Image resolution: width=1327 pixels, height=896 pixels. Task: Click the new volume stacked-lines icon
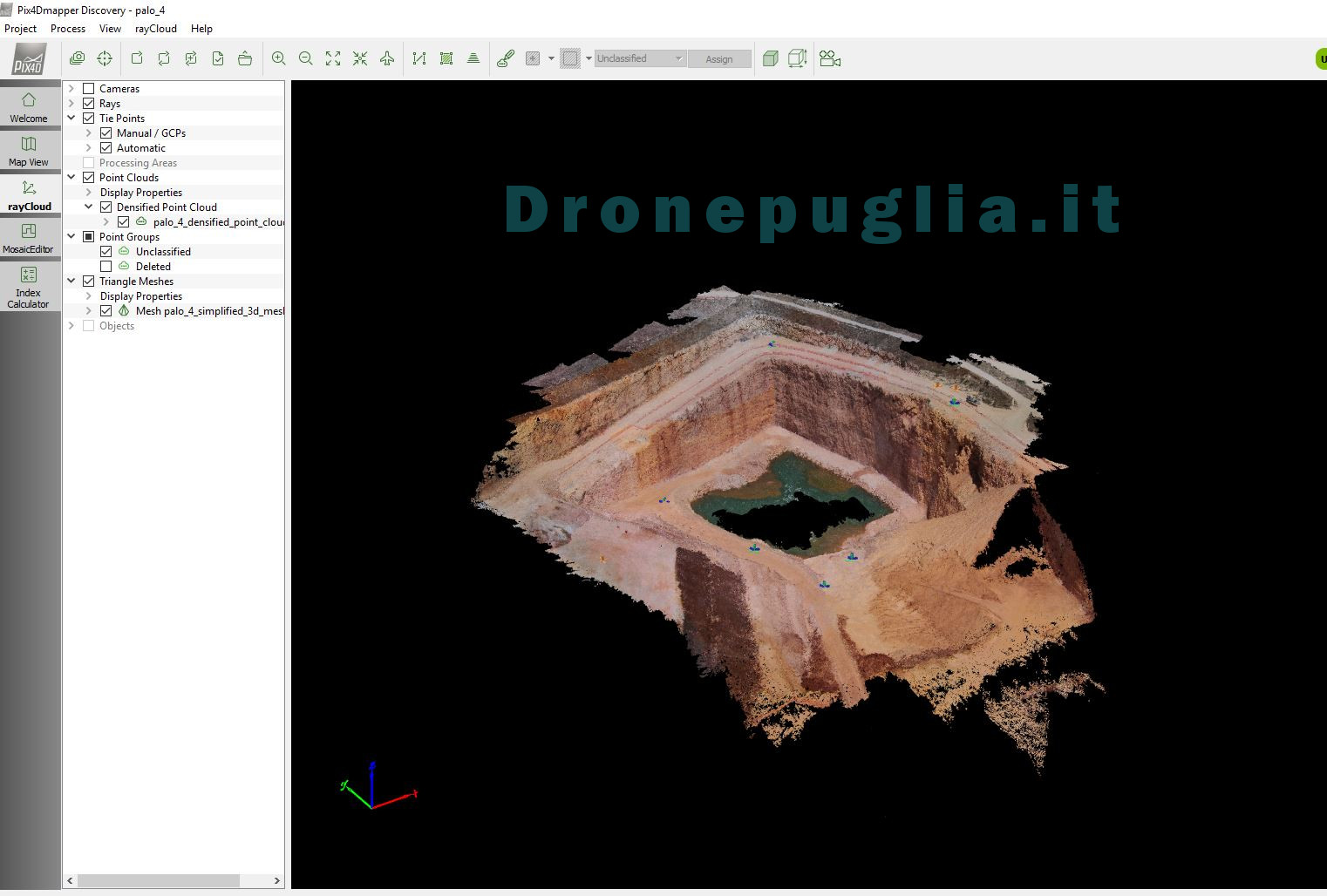point(473,58)
